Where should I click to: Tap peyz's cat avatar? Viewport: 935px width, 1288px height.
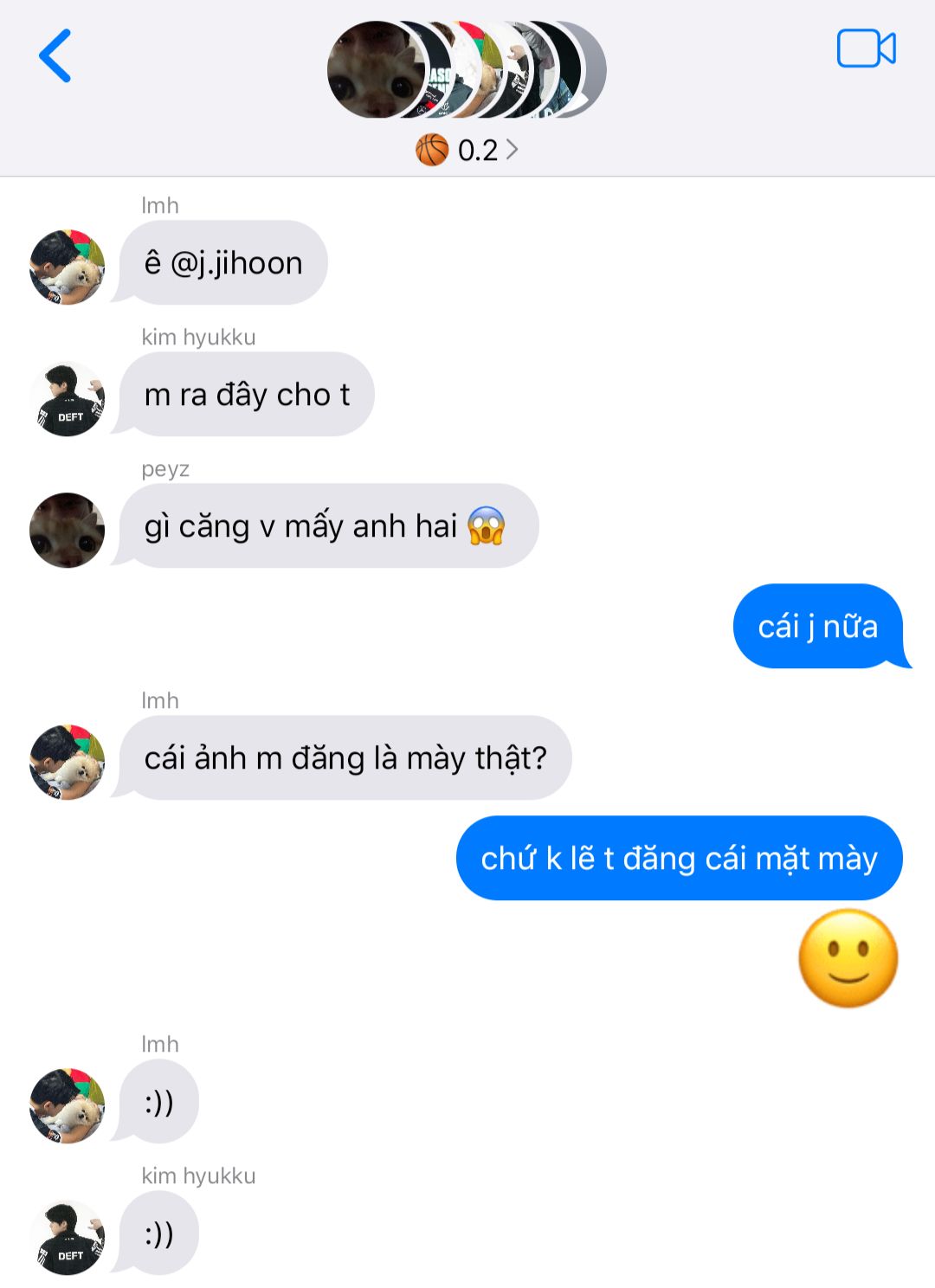[68, 531]
